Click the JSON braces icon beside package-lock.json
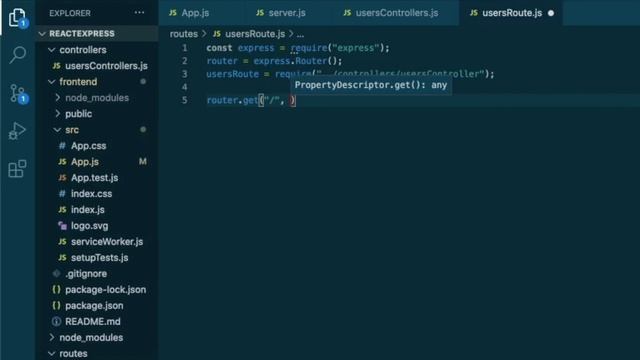 point(56,289)
